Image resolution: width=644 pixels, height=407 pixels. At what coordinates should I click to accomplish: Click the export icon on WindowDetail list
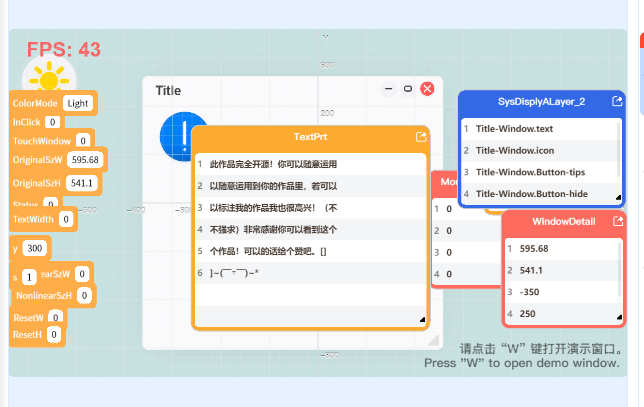[618, 221]
